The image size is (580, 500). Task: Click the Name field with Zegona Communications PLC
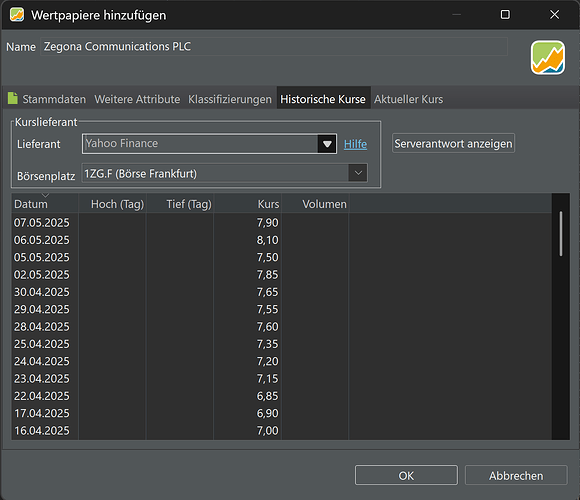[274, 47]
